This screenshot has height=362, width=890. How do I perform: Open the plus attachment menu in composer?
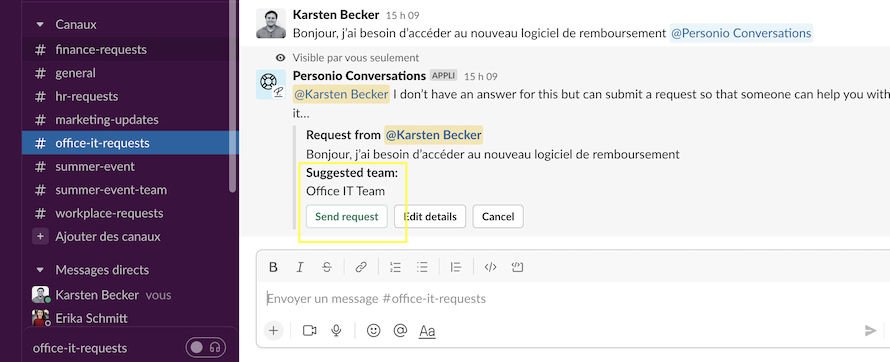click(x=273, y=330)
